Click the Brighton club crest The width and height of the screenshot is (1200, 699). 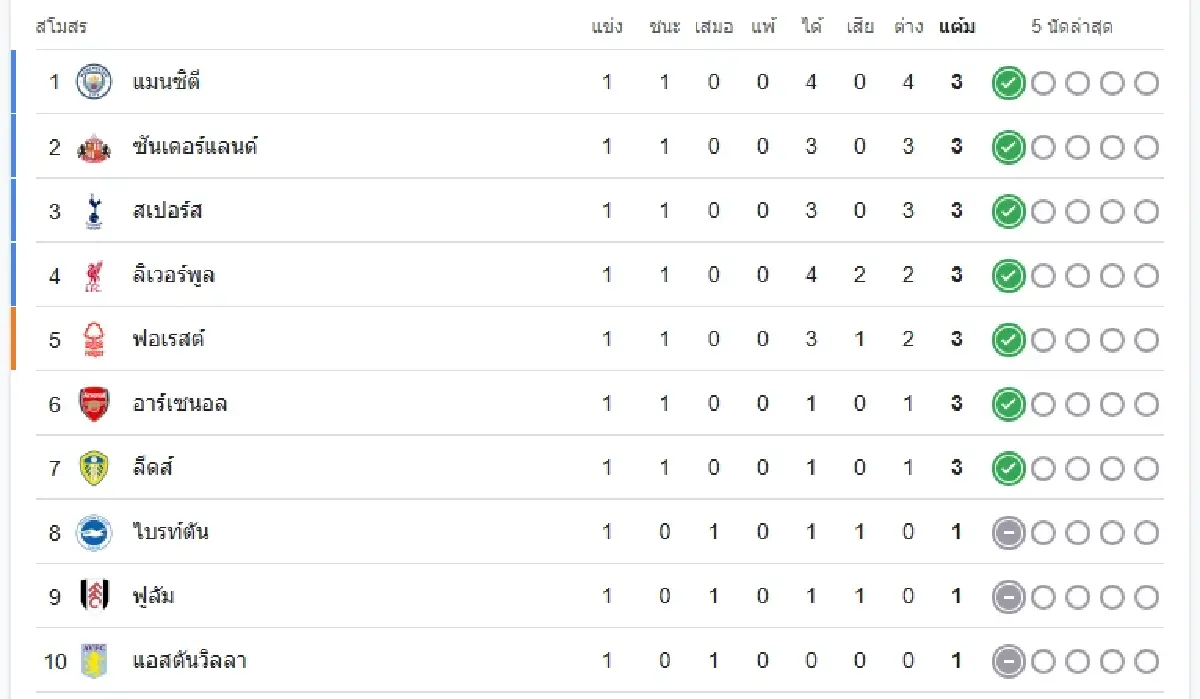pos(94,532)
